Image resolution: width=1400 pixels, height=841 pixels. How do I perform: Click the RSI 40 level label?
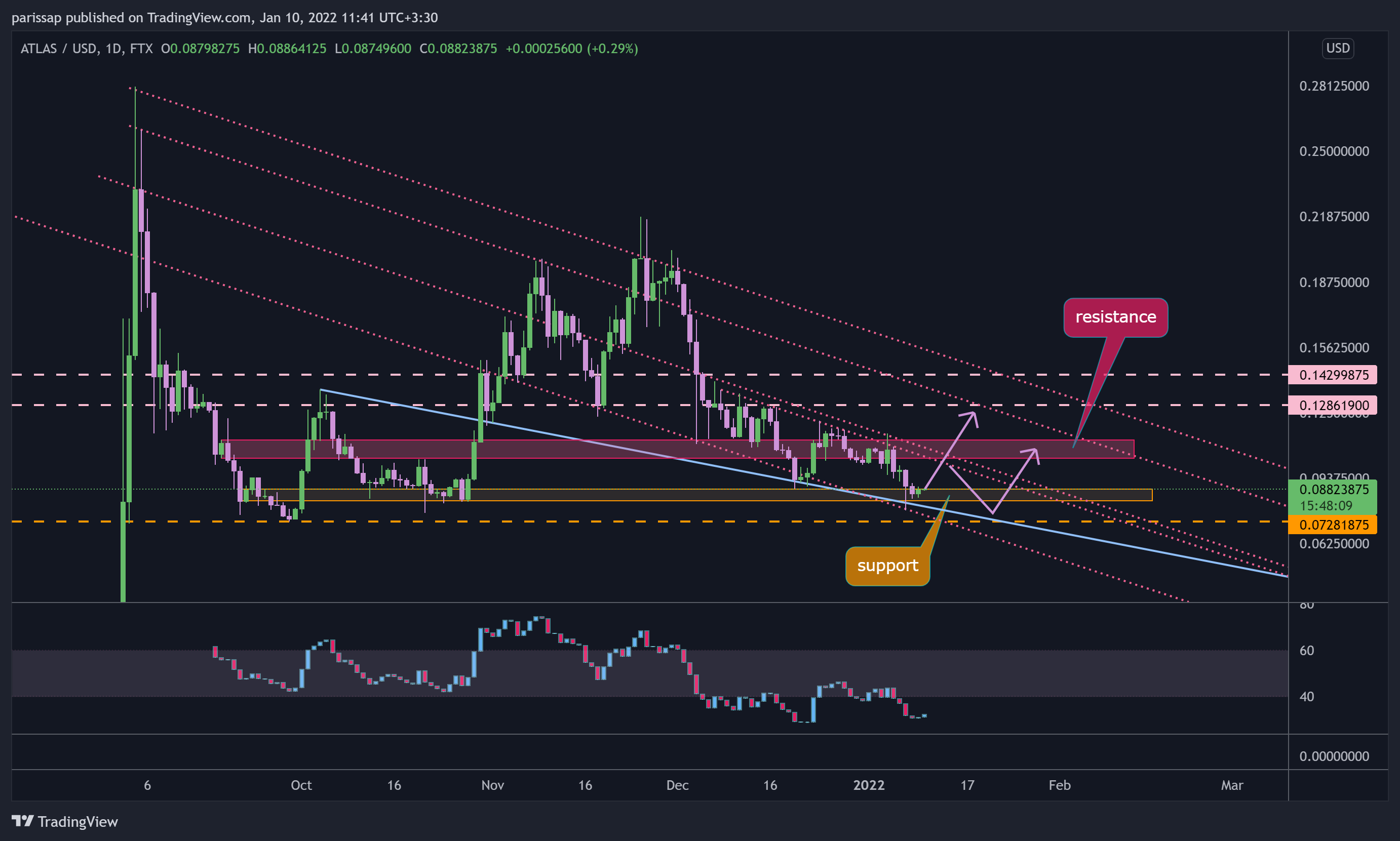point(1306,697)
